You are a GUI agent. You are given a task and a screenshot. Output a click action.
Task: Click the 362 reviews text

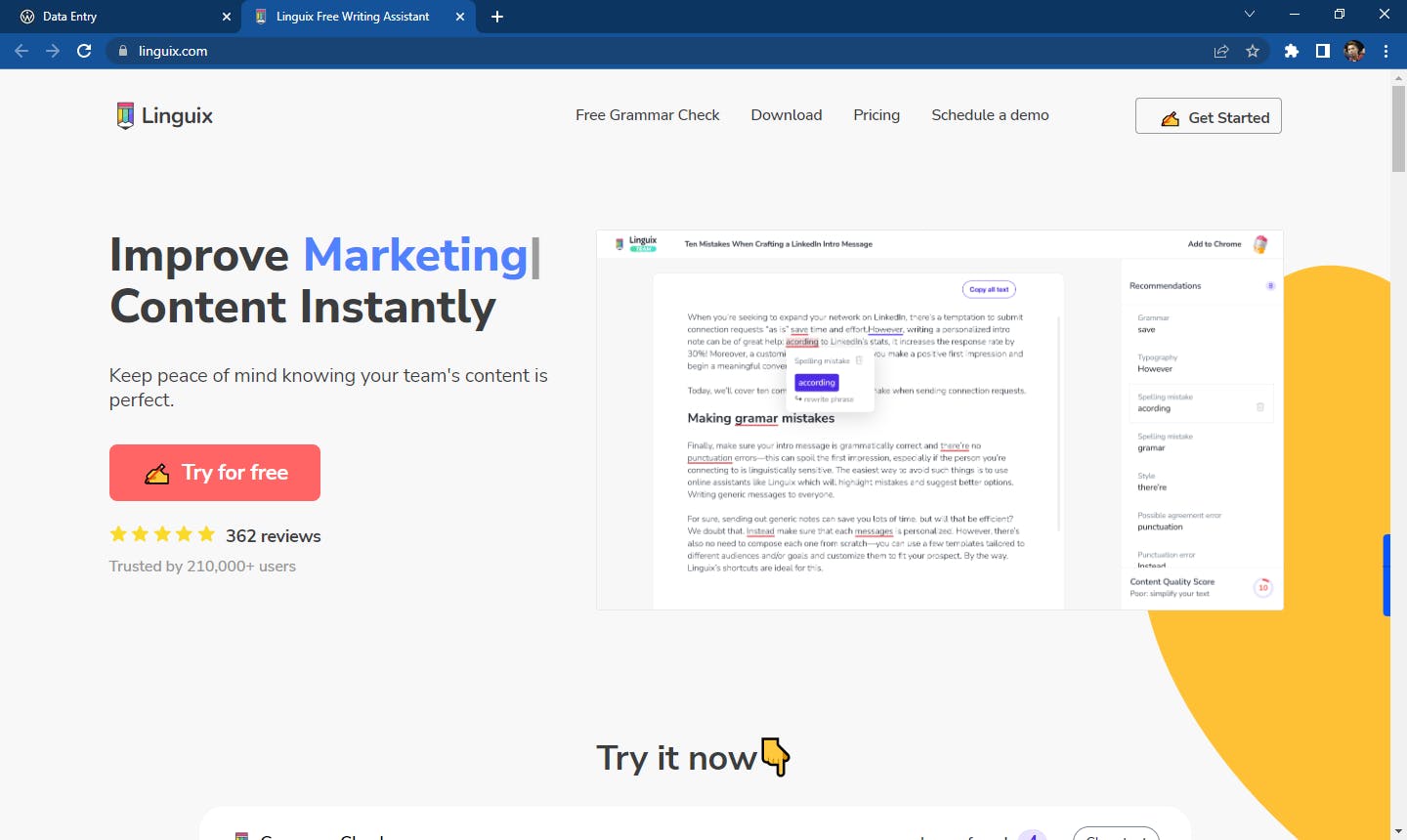click(x=274, y=536)
